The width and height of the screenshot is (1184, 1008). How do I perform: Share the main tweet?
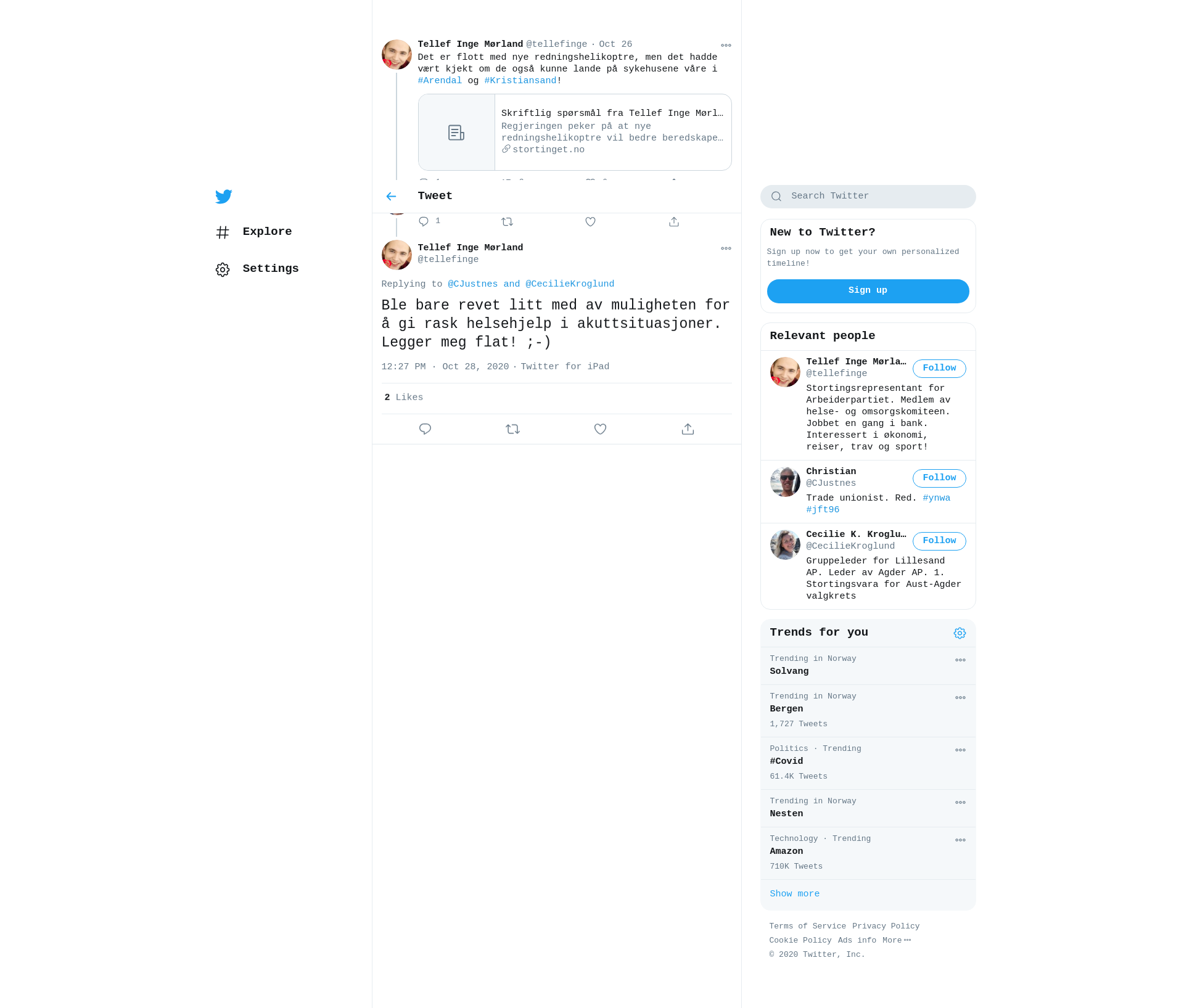click(x=688, y=429)
